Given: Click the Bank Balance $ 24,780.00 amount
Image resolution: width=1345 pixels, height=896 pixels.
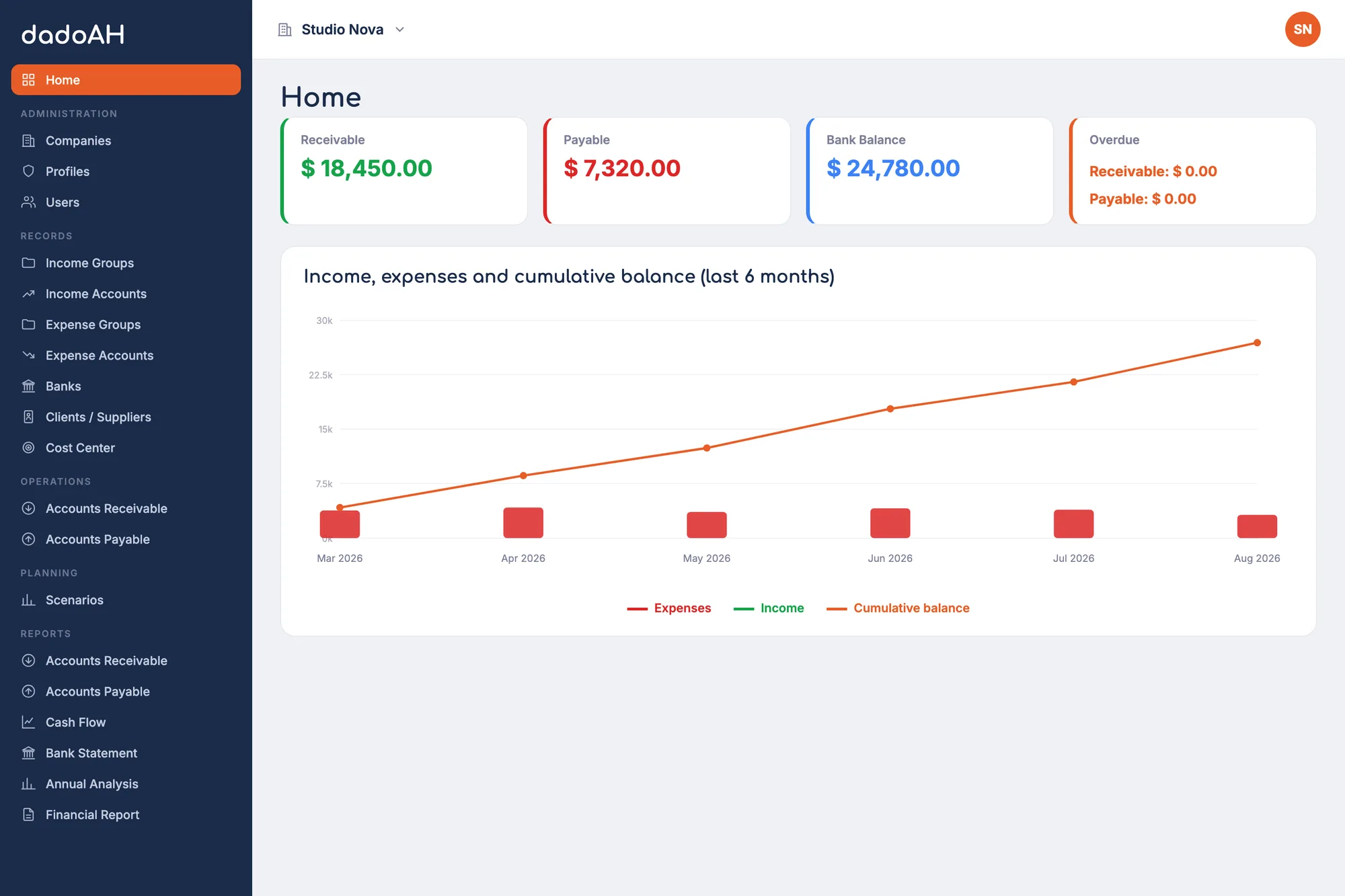Looking at the screenshot, I should tap(893, 168).
